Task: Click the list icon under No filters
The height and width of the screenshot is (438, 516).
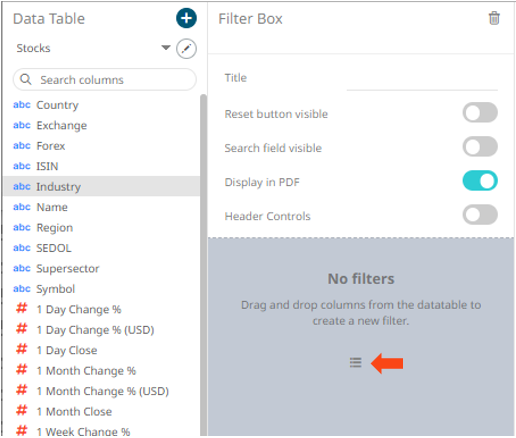Action: 356,362
